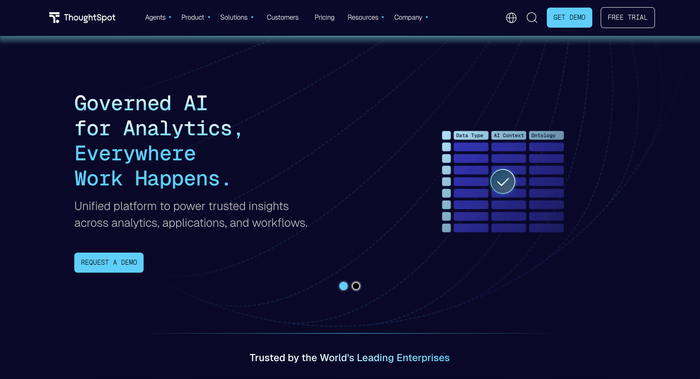Viewport: 700px width, 379px height.
Task: Click the checkmark circle in table graphic
Action: pos(503,182)
